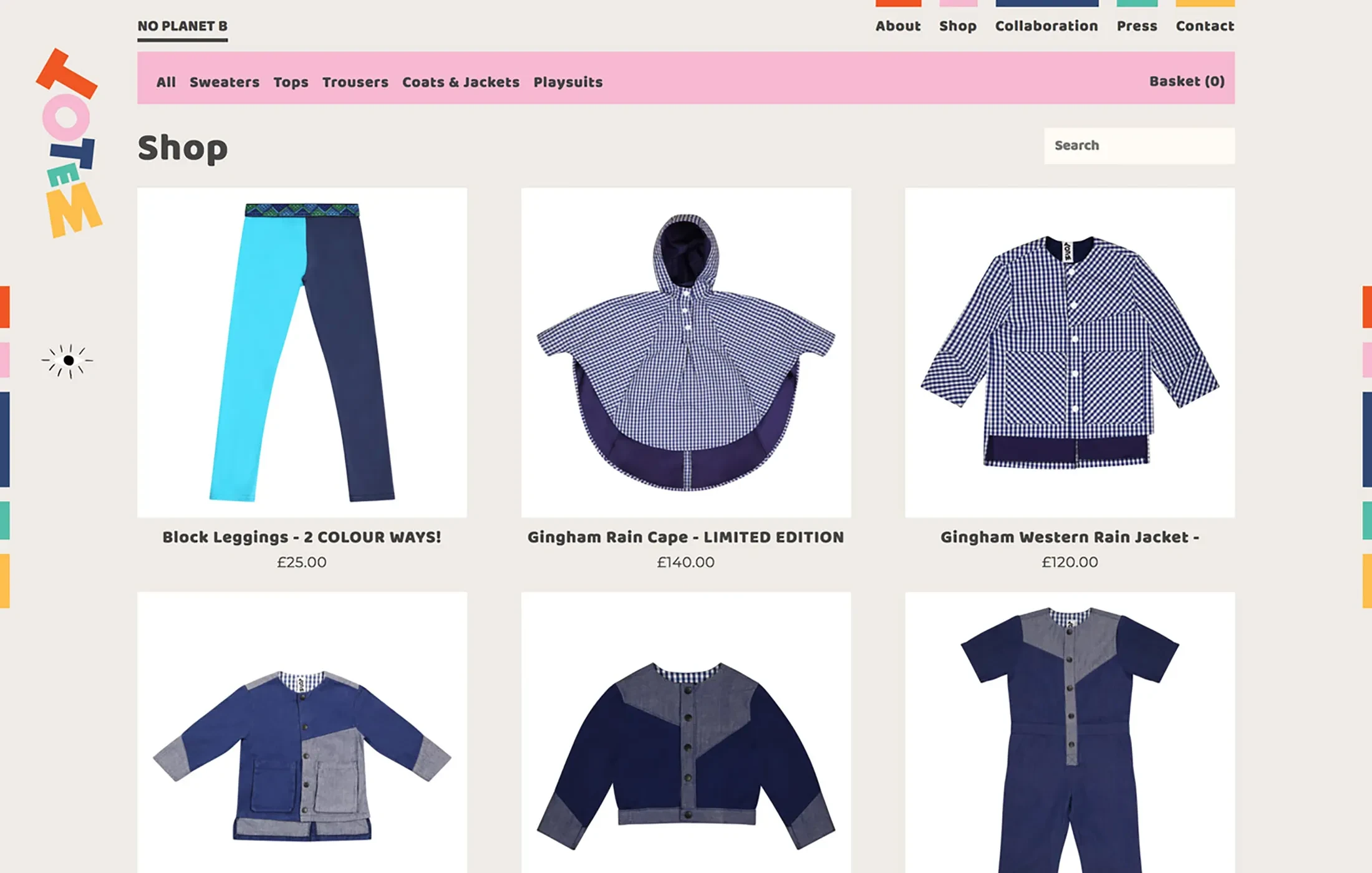Switch to the Sweaters category
Viewport: 1372px width, 873px height.
pos(225,82)
